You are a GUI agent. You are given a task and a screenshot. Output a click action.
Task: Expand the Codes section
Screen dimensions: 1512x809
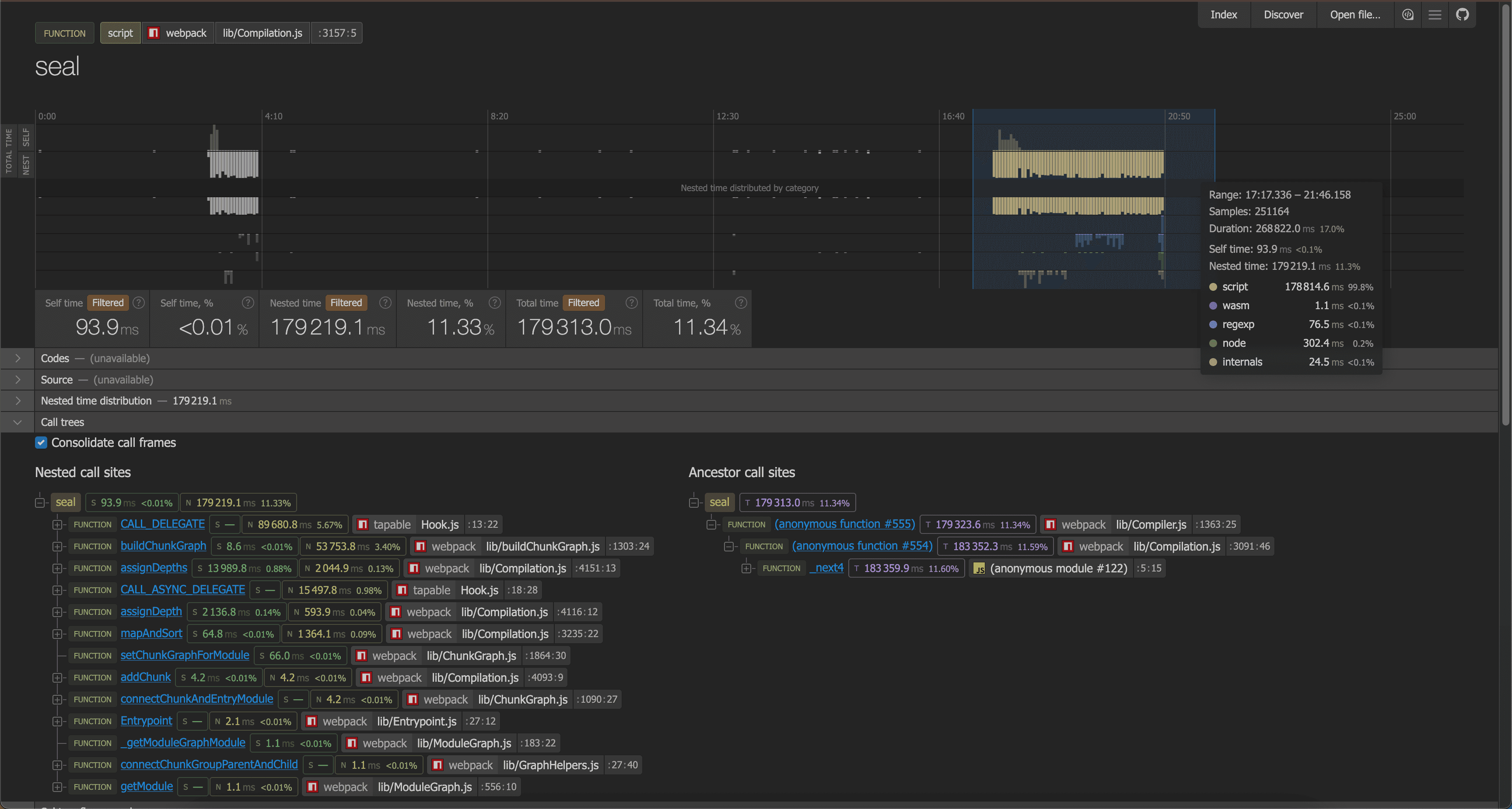(17, 359)
